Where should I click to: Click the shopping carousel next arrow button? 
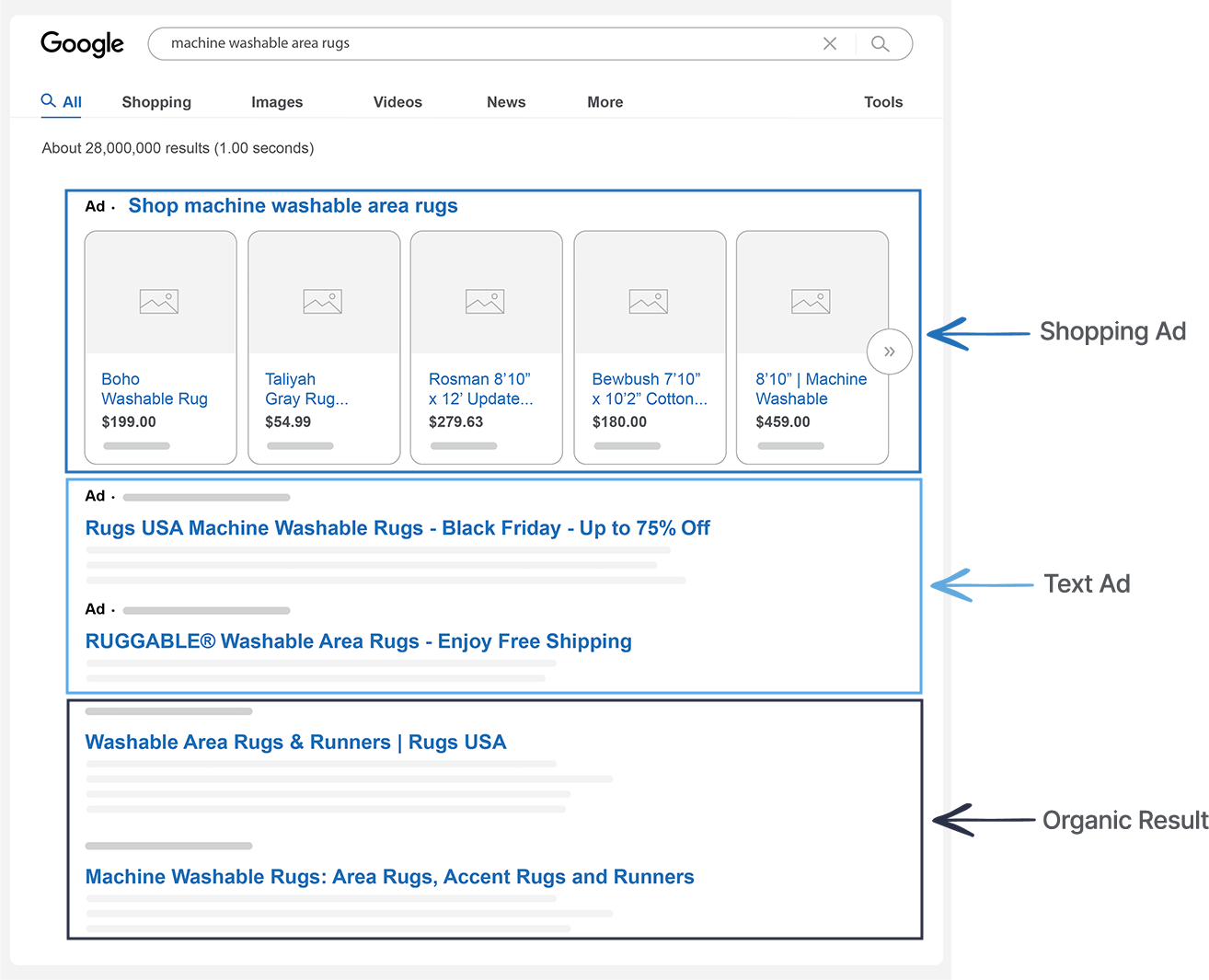click(x=890, y=352)
